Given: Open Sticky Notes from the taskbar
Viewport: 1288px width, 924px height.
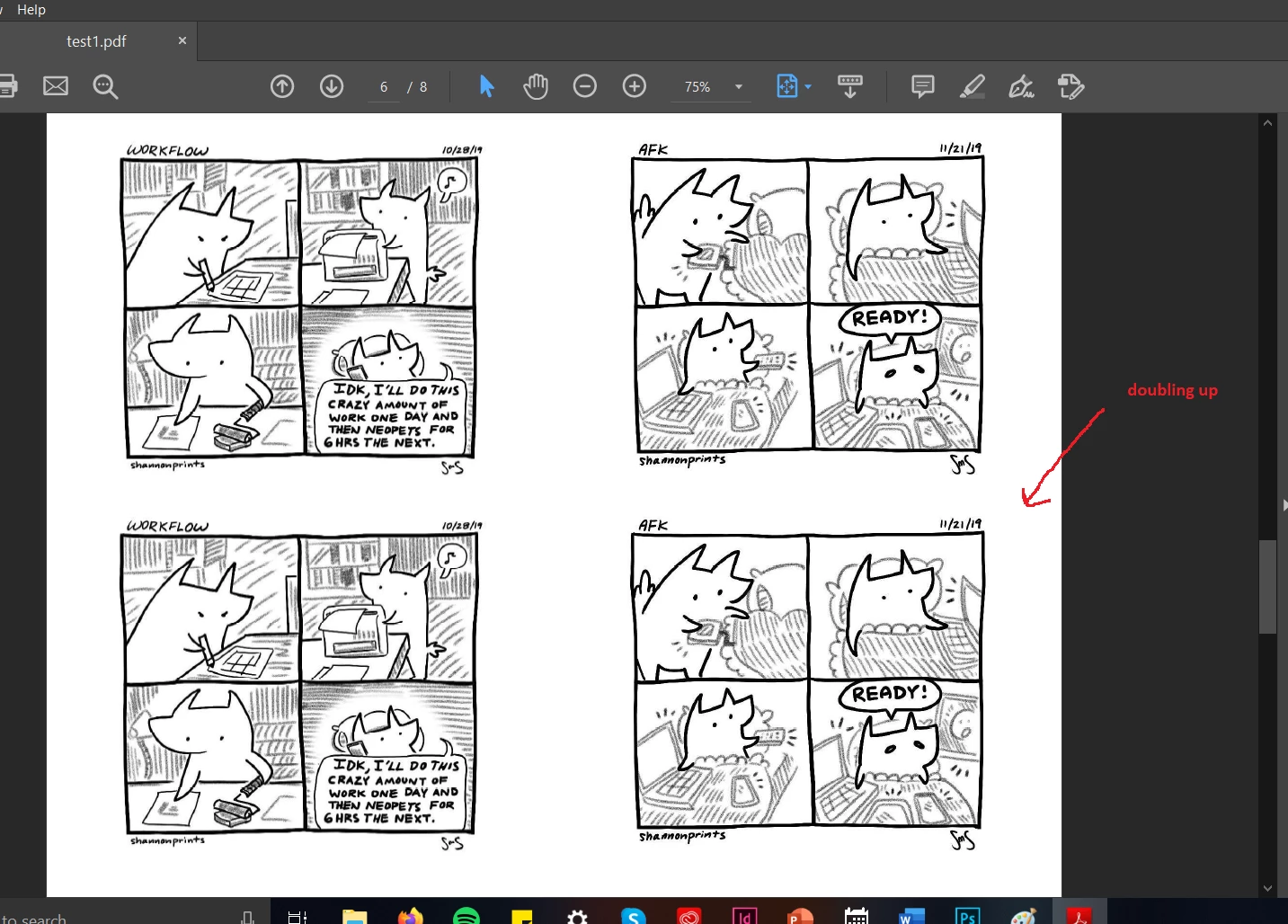Looking at the screenshot, I should coord(522,917).
